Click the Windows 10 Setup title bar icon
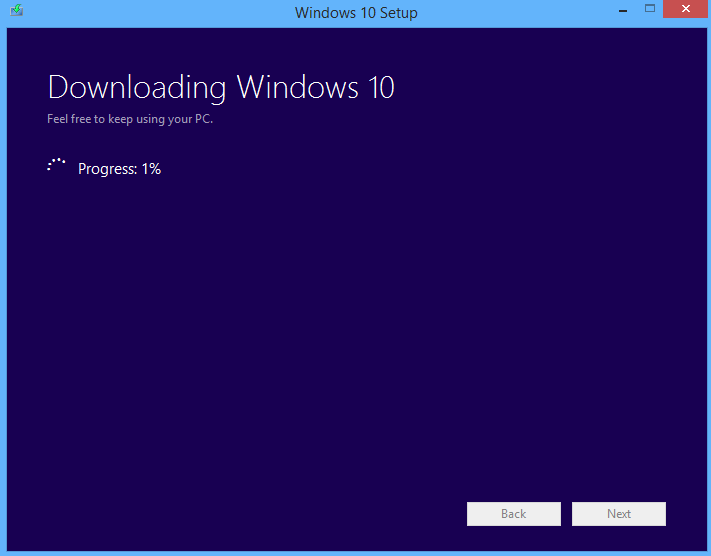Image resolution: width=711 pixels, height=556 pixels. point(16,10)
